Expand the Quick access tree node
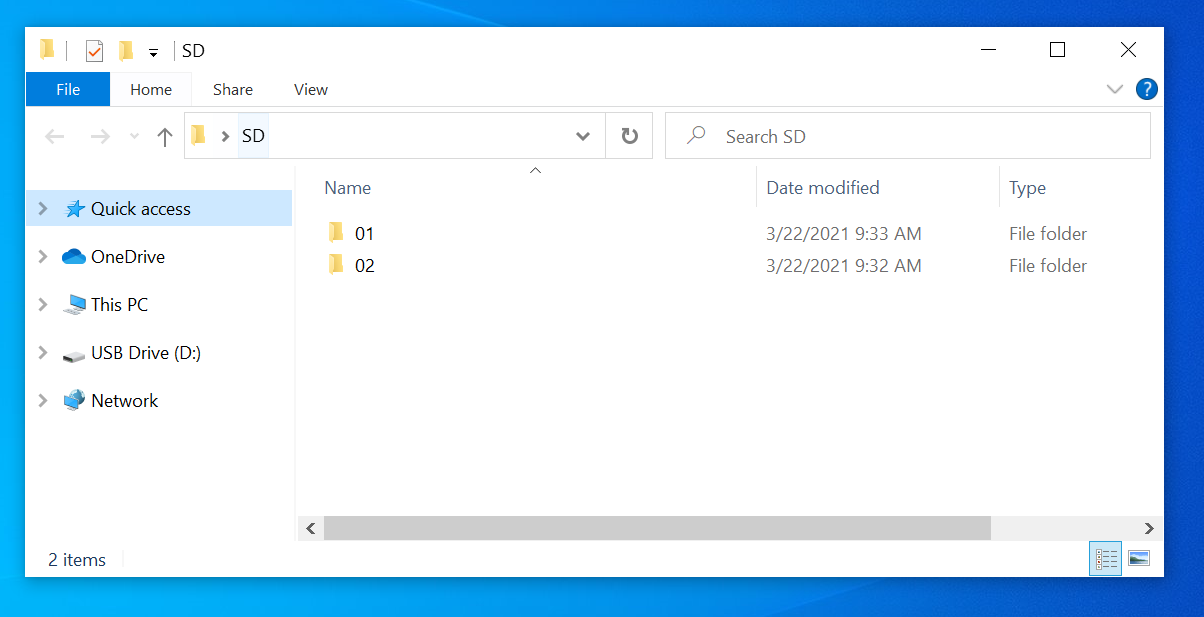 coord(42,208)
